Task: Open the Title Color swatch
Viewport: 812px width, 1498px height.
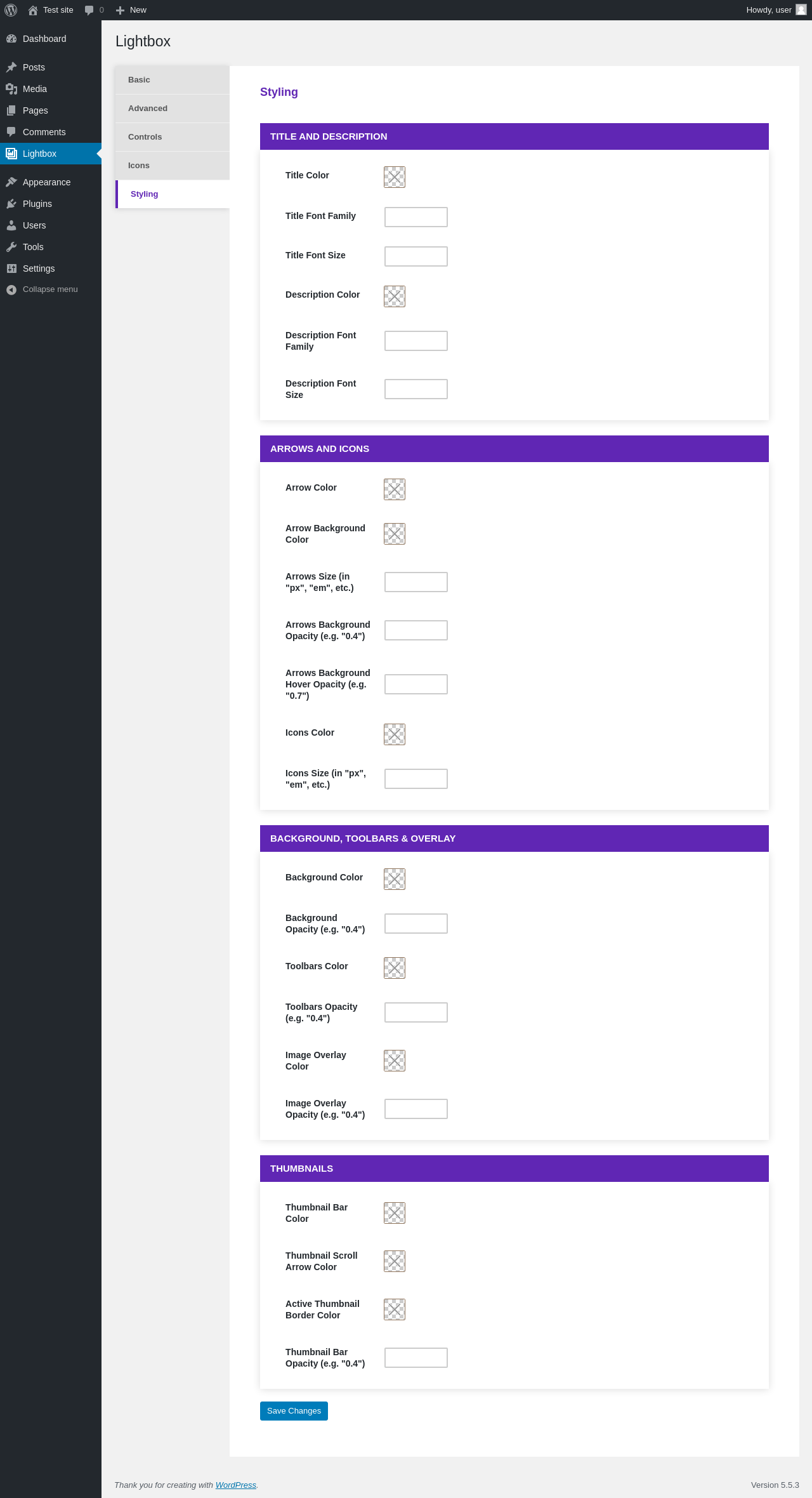Action: click(395, 177)
